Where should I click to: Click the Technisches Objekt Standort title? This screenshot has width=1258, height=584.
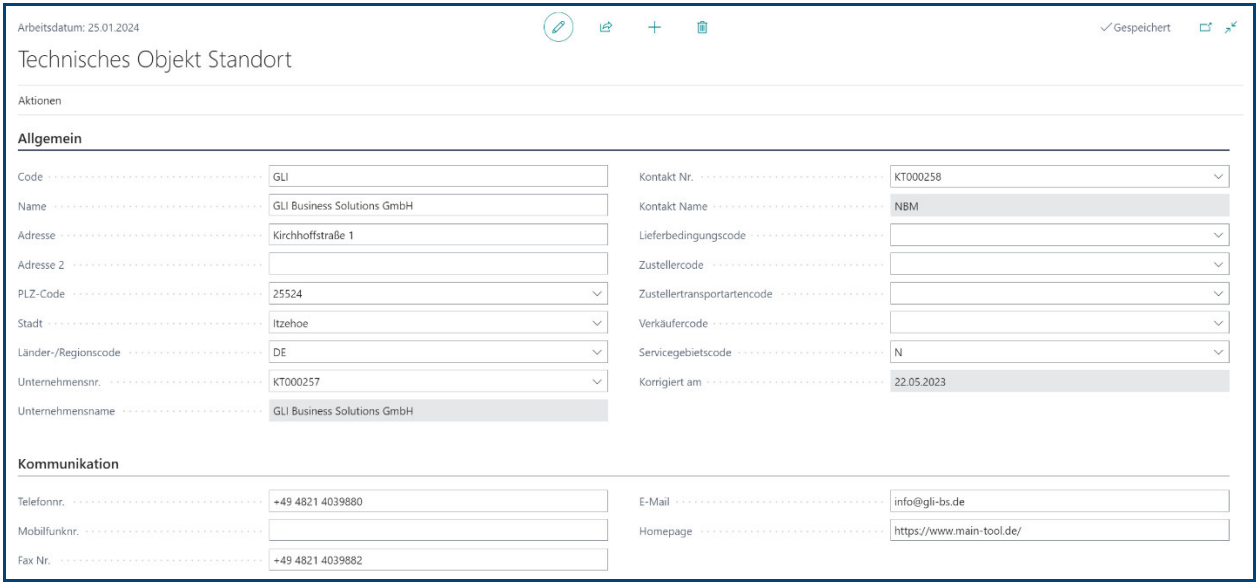[155, 60]
